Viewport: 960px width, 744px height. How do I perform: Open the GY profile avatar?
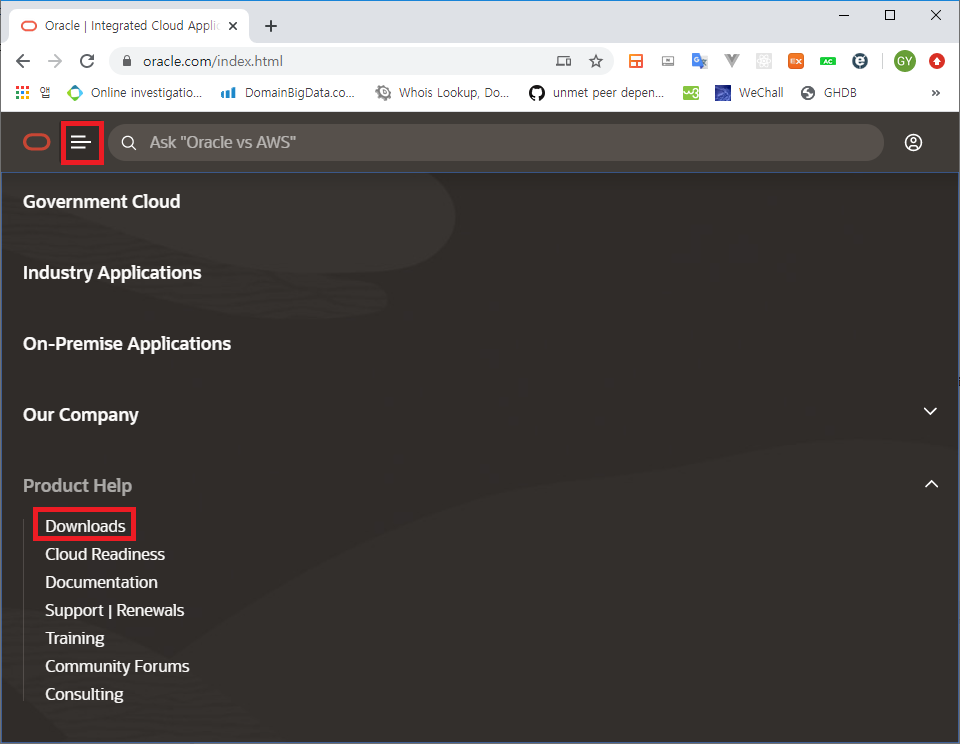coord(904,61)
